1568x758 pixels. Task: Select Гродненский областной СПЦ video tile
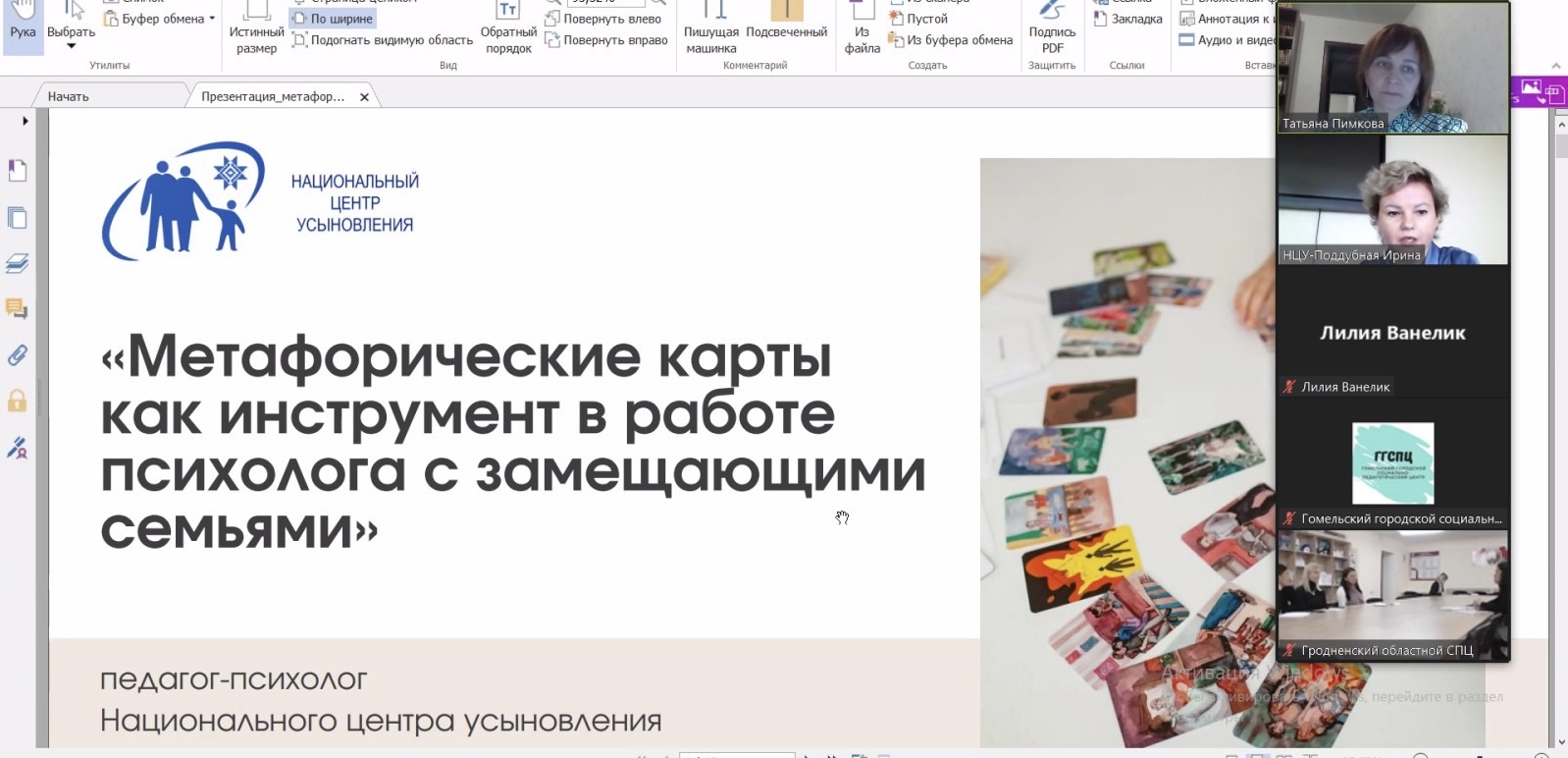coord(1392,595)
